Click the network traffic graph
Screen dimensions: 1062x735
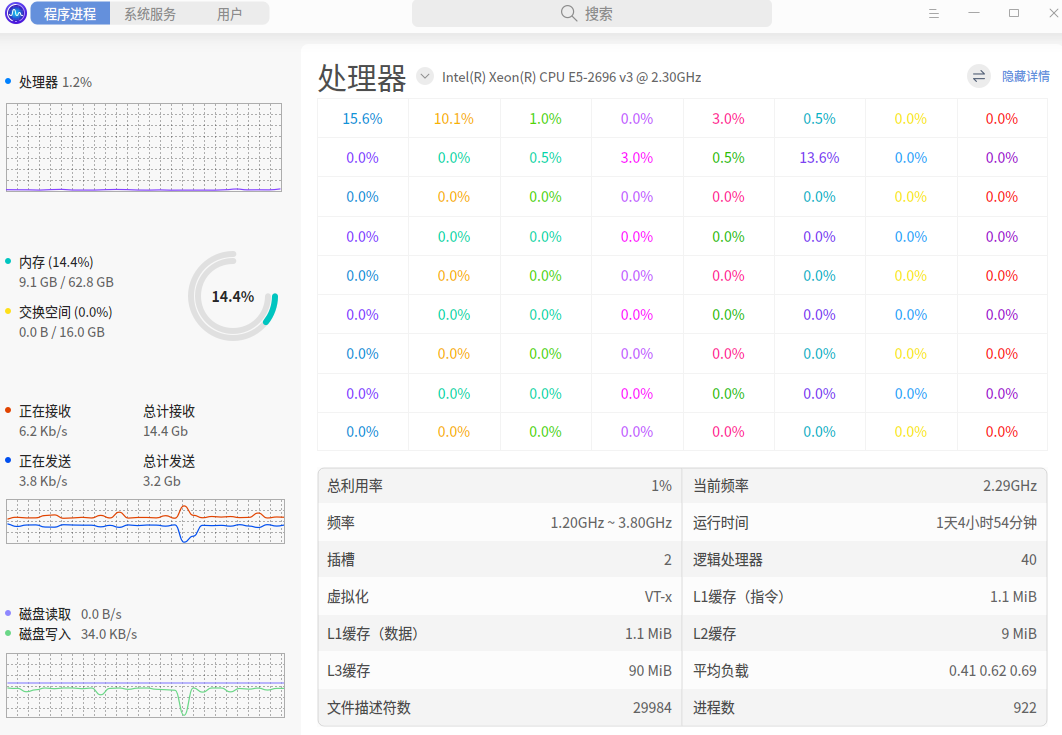pyautogui.click(x=146, y=522)
